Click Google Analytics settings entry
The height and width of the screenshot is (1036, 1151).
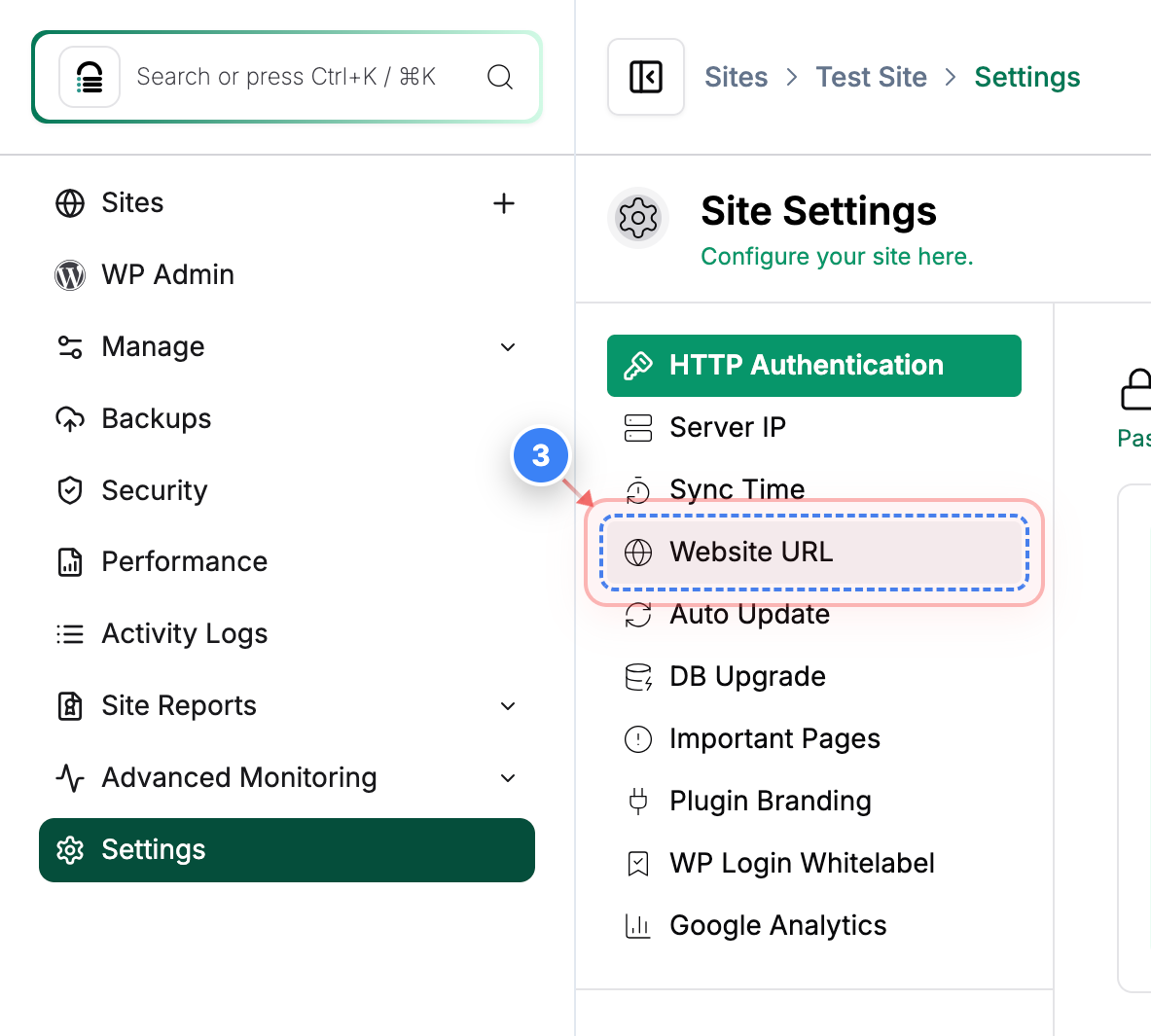click(x=777, y=925)
